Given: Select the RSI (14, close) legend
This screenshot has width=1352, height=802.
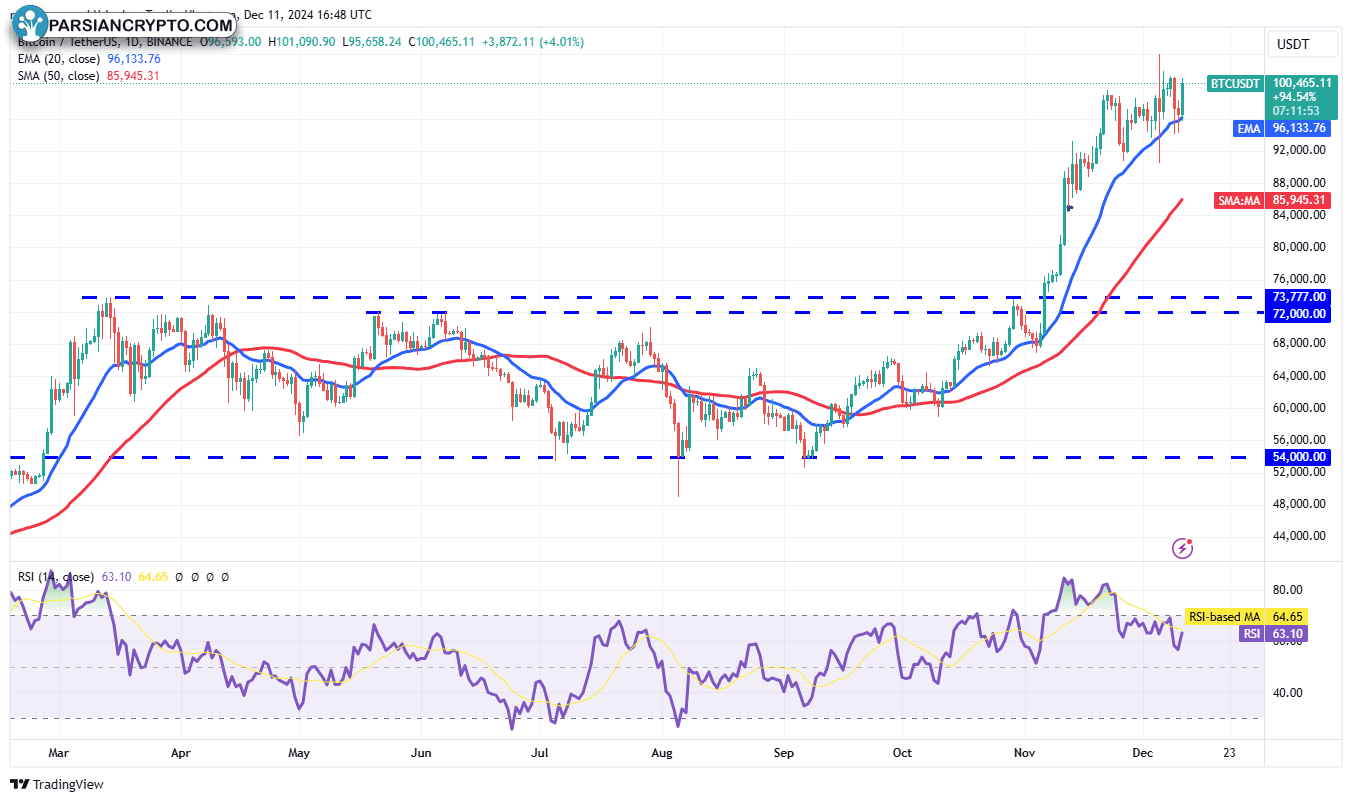Looking at the screenshot, I should [56, 577].
